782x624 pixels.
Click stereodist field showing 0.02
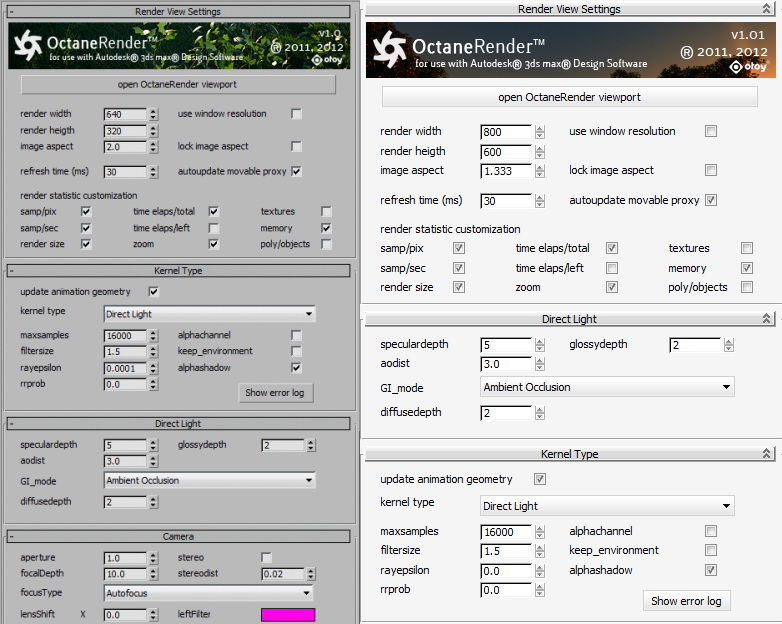click(283, 574)
